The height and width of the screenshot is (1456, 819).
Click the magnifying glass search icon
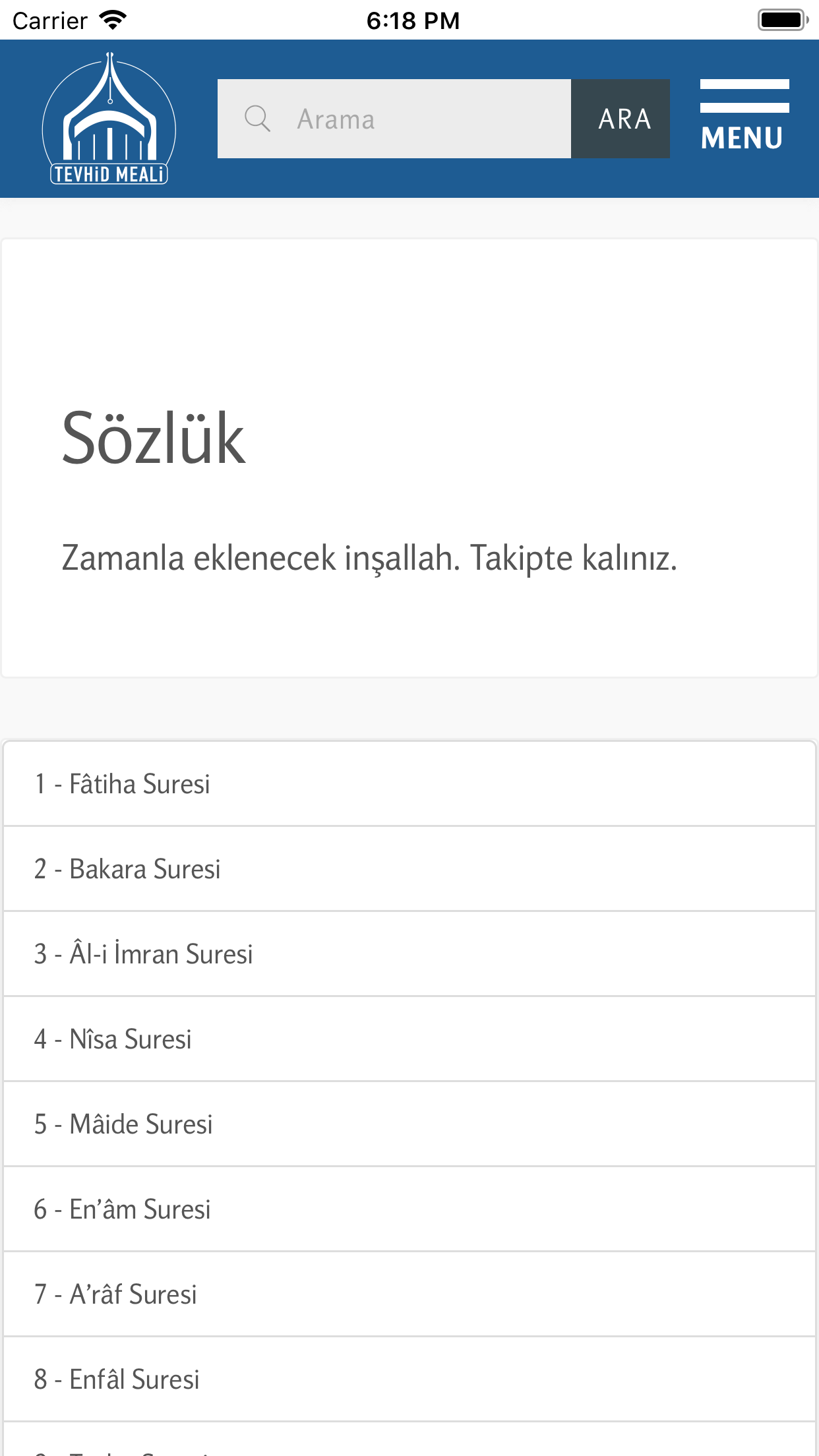click(x=258, y=119)
